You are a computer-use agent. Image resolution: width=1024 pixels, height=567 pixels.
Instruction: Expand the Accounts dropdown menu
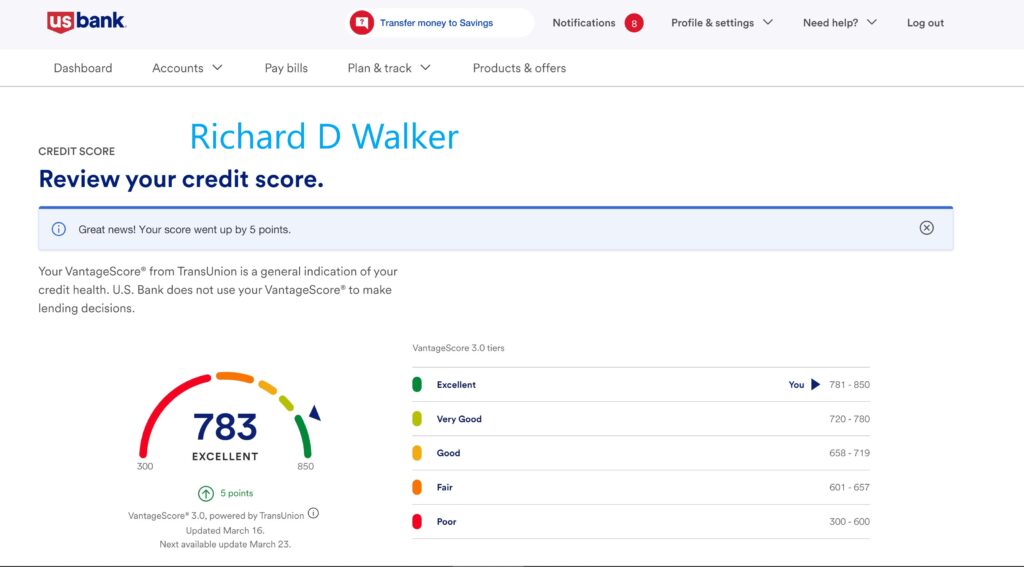point(187,68)
